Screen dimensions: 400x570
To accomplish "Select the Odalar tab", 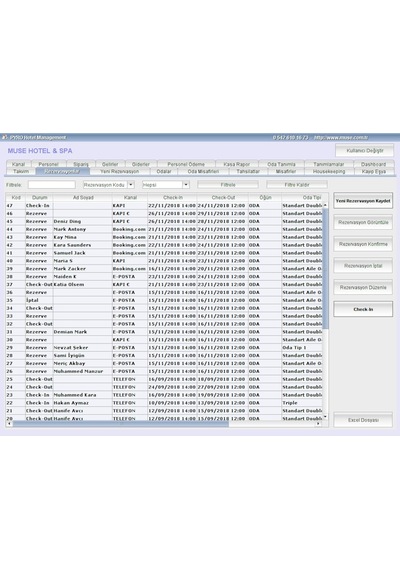I will pos(164,171).
